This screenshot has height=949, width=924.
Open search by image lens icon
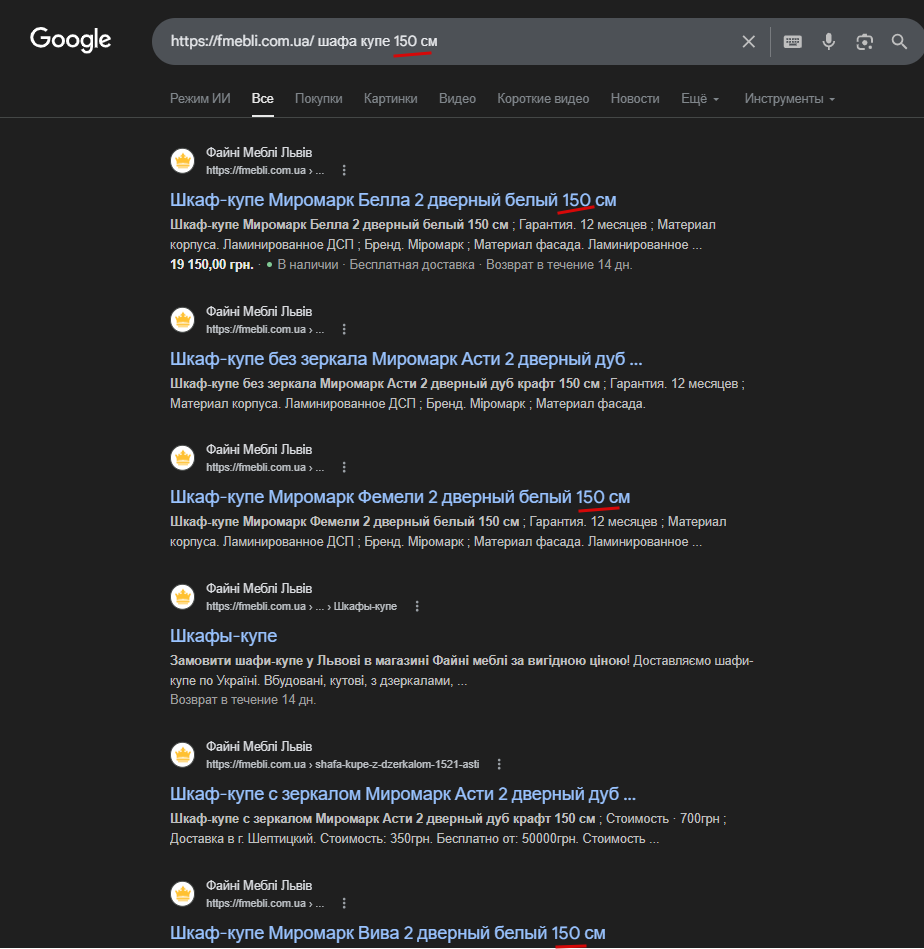pyautogui.click(x=865, y=41)
